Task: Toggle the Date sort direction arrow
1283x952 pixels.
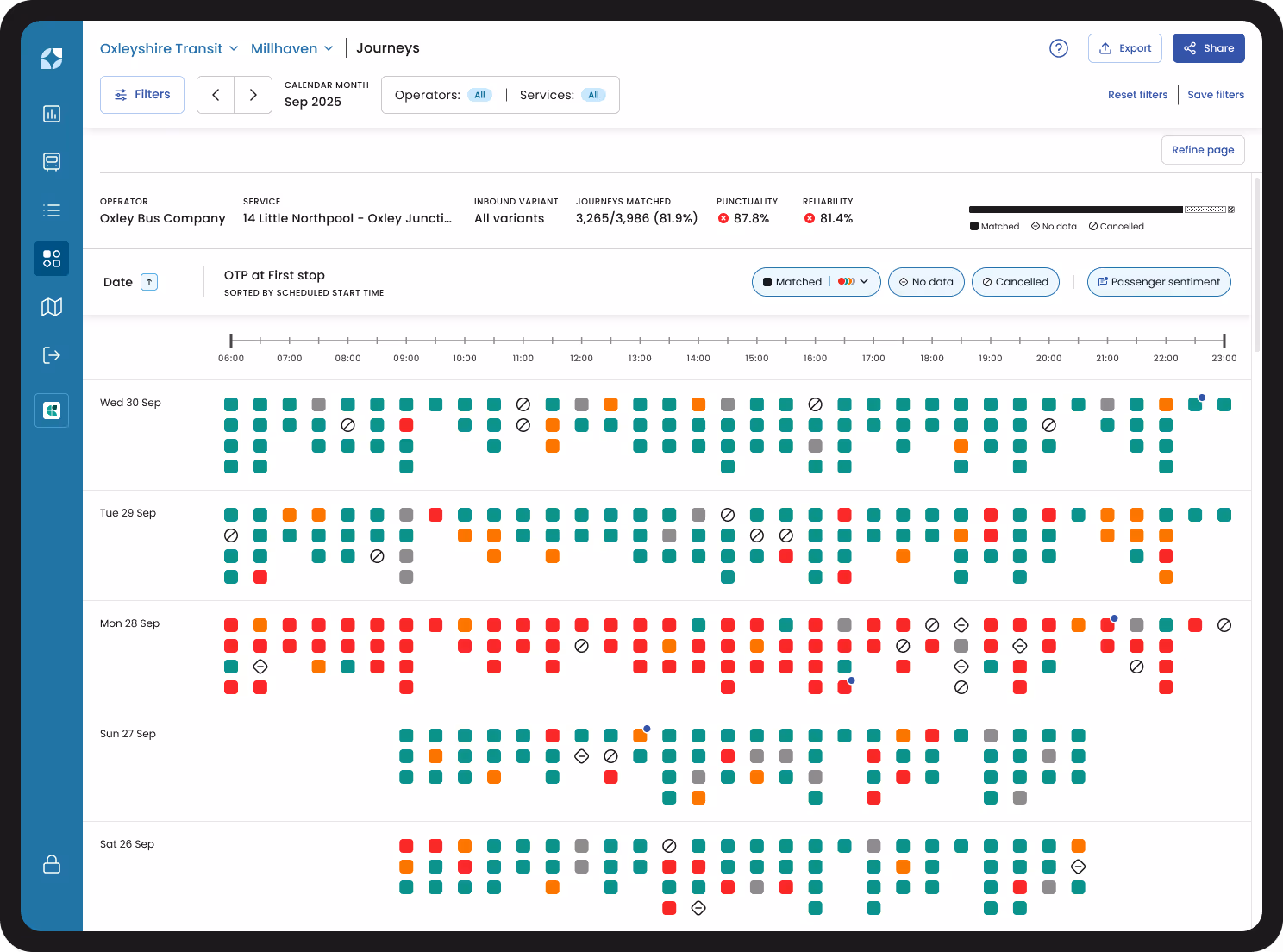Action: pyautogui.click(x=149, y=282)
